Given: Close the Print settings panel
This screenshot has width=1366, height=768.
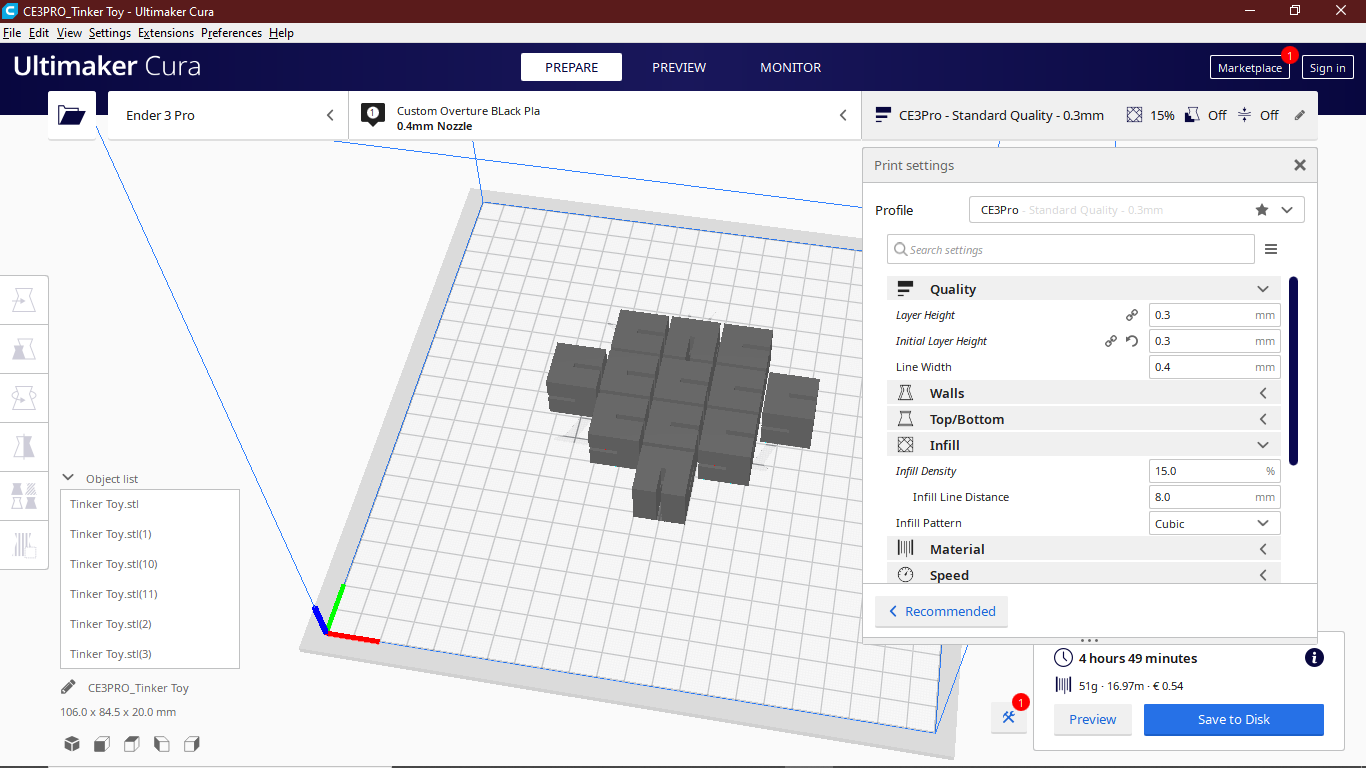Looking at the screenshot, I should click(x=1300, y=165).
